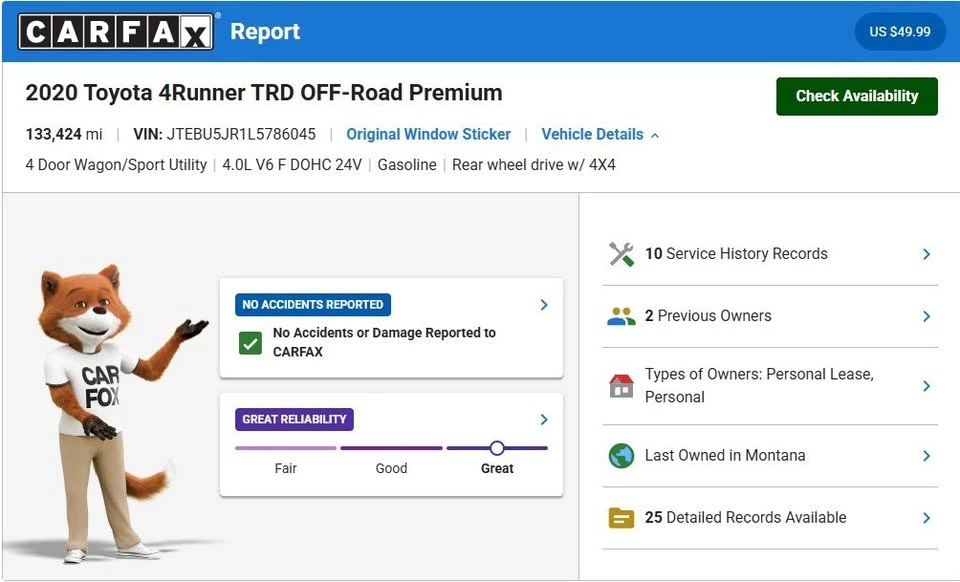Click the Vehicle Details link

coord(592,134)
